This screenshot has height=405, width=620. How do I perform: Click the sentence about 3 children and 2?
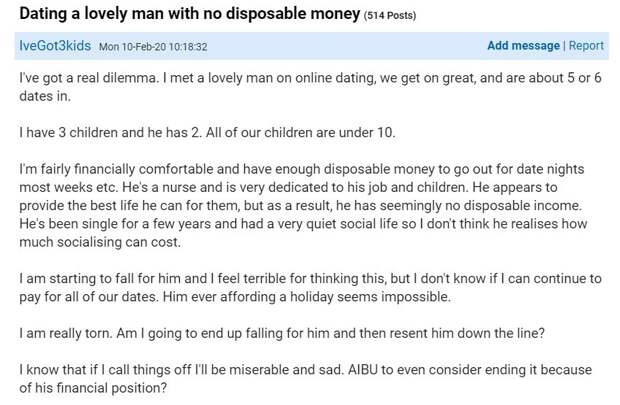207,132
